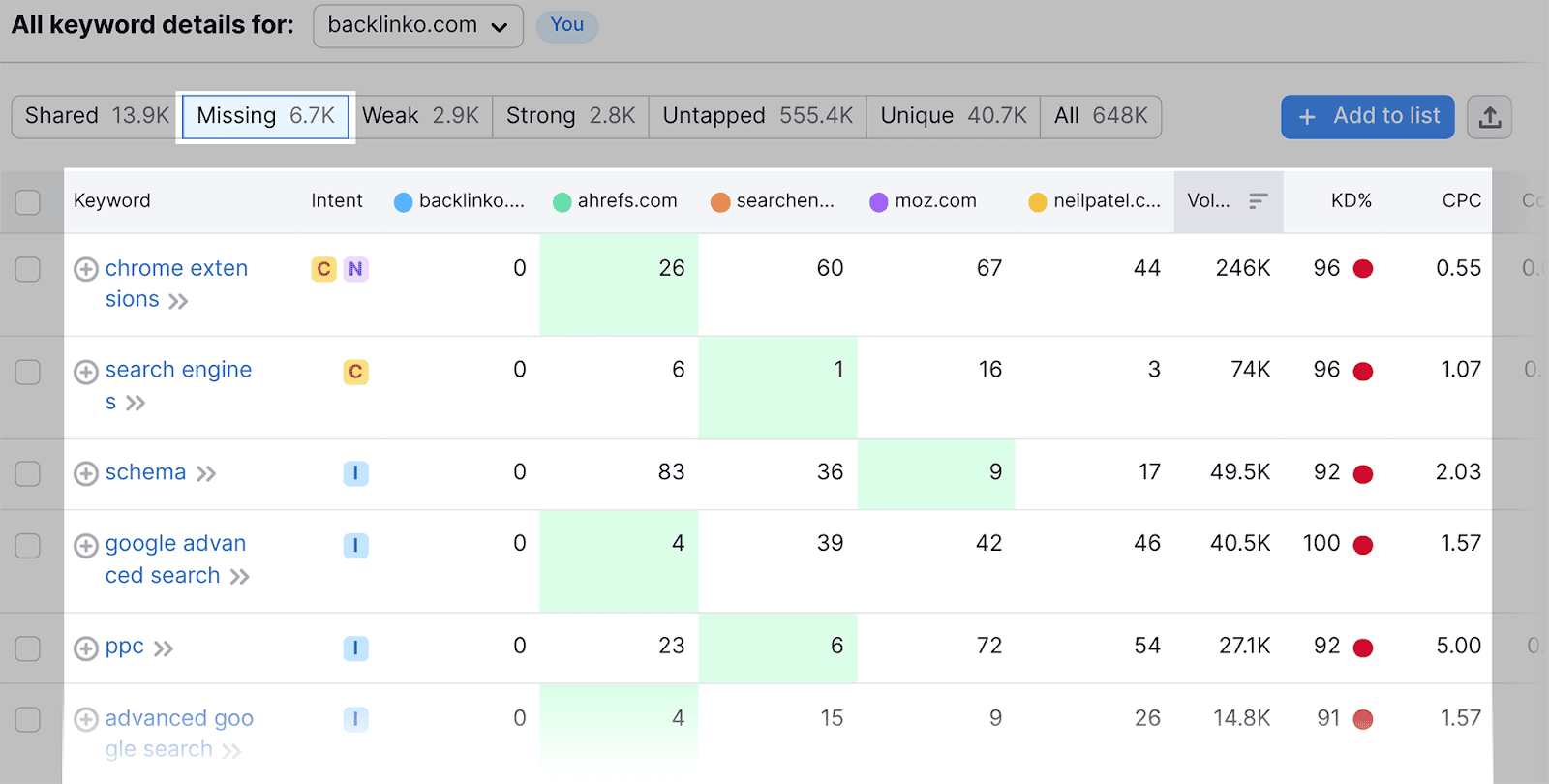Click the red KD indicator dot for schema

pos(1362,473)
